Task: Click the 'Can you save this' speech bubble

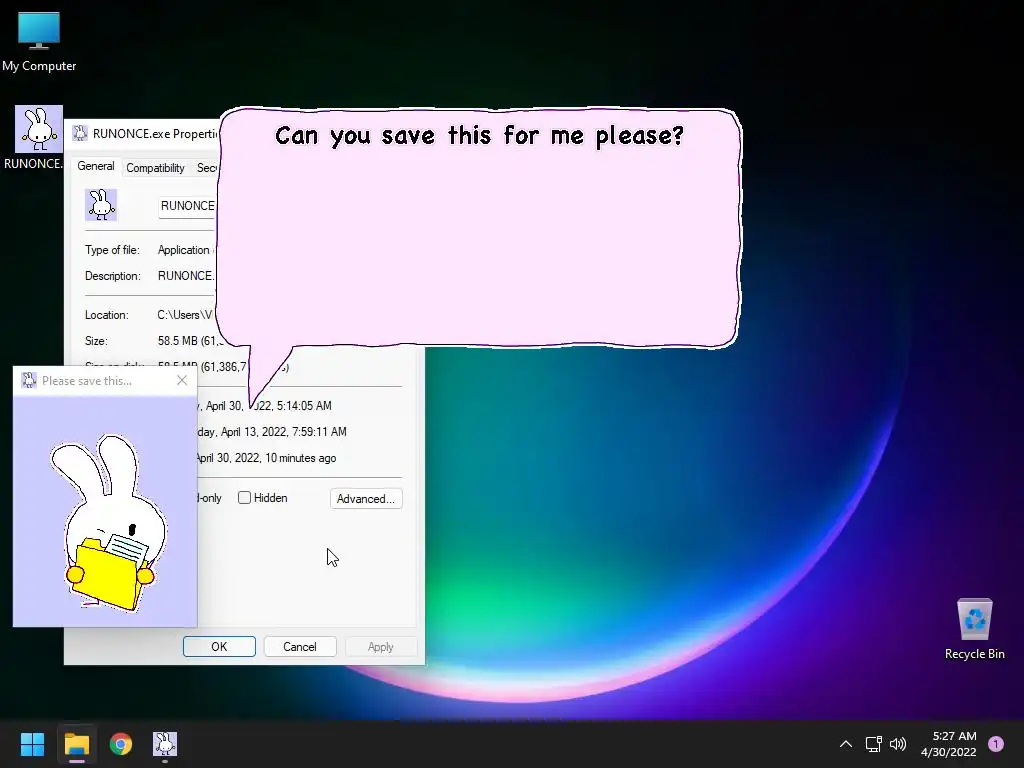Action: (x=479, y=227)
